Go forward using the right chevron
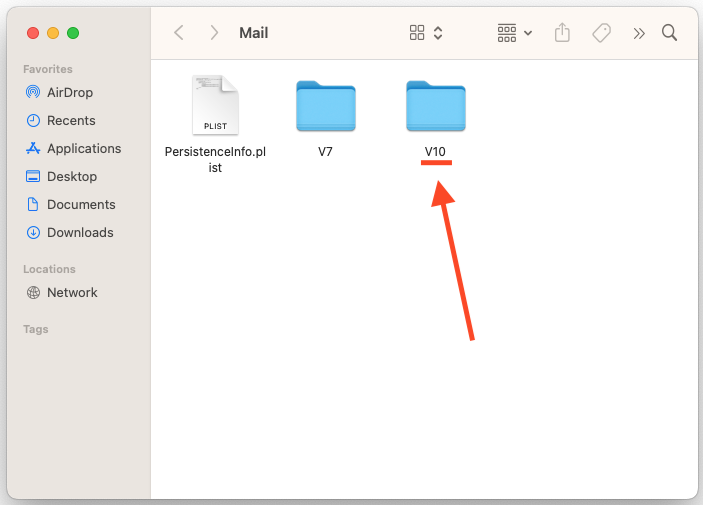This screenshot has width=703, height=505. (214, 33)
